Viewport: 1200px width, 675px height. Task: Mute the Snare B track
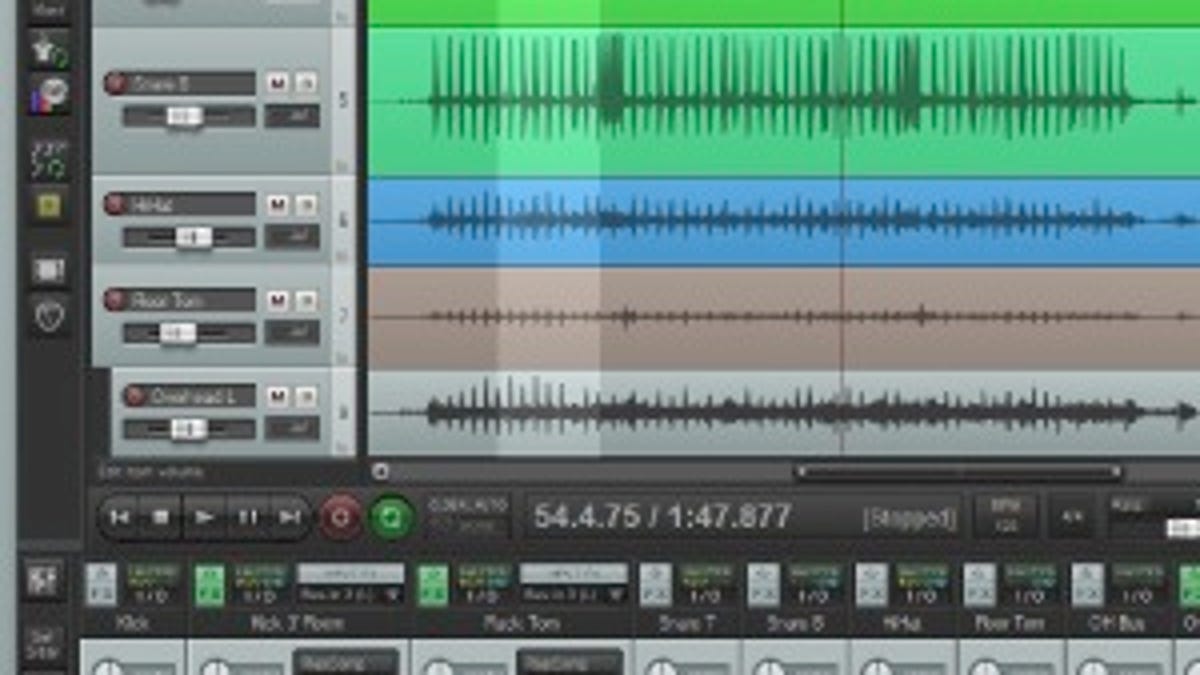277,84
